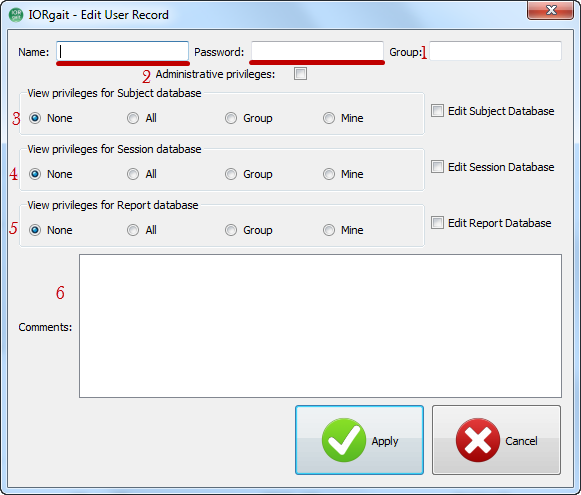Choose Mine for Session database view privileges
Screen dimensions: 581x495
[329, 174]
